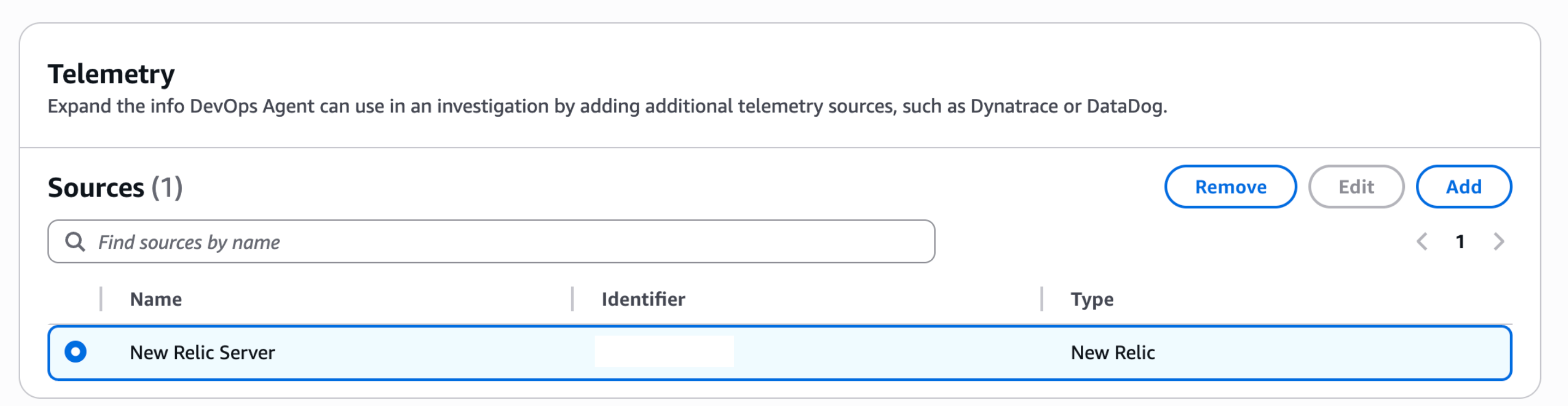Image resolution: width=1568 pixels, height=406 pixels.
Task: Click the Add button
Action: [1464, 187]
